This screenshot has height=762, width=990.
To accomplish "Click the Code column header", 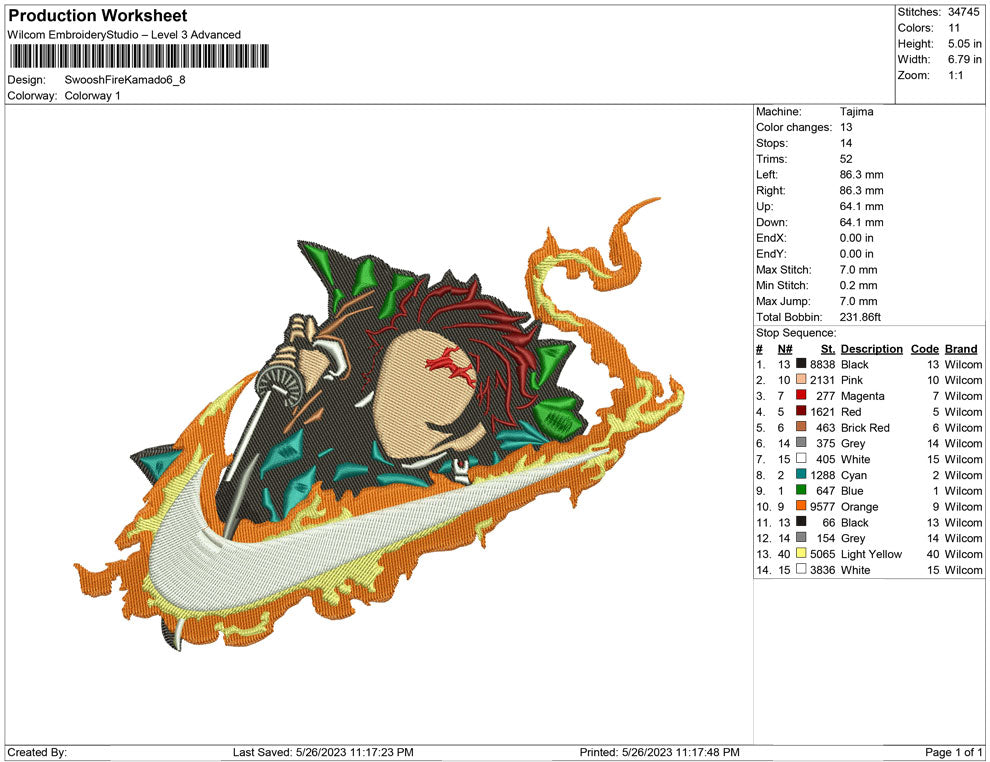I will pos(925,349).
